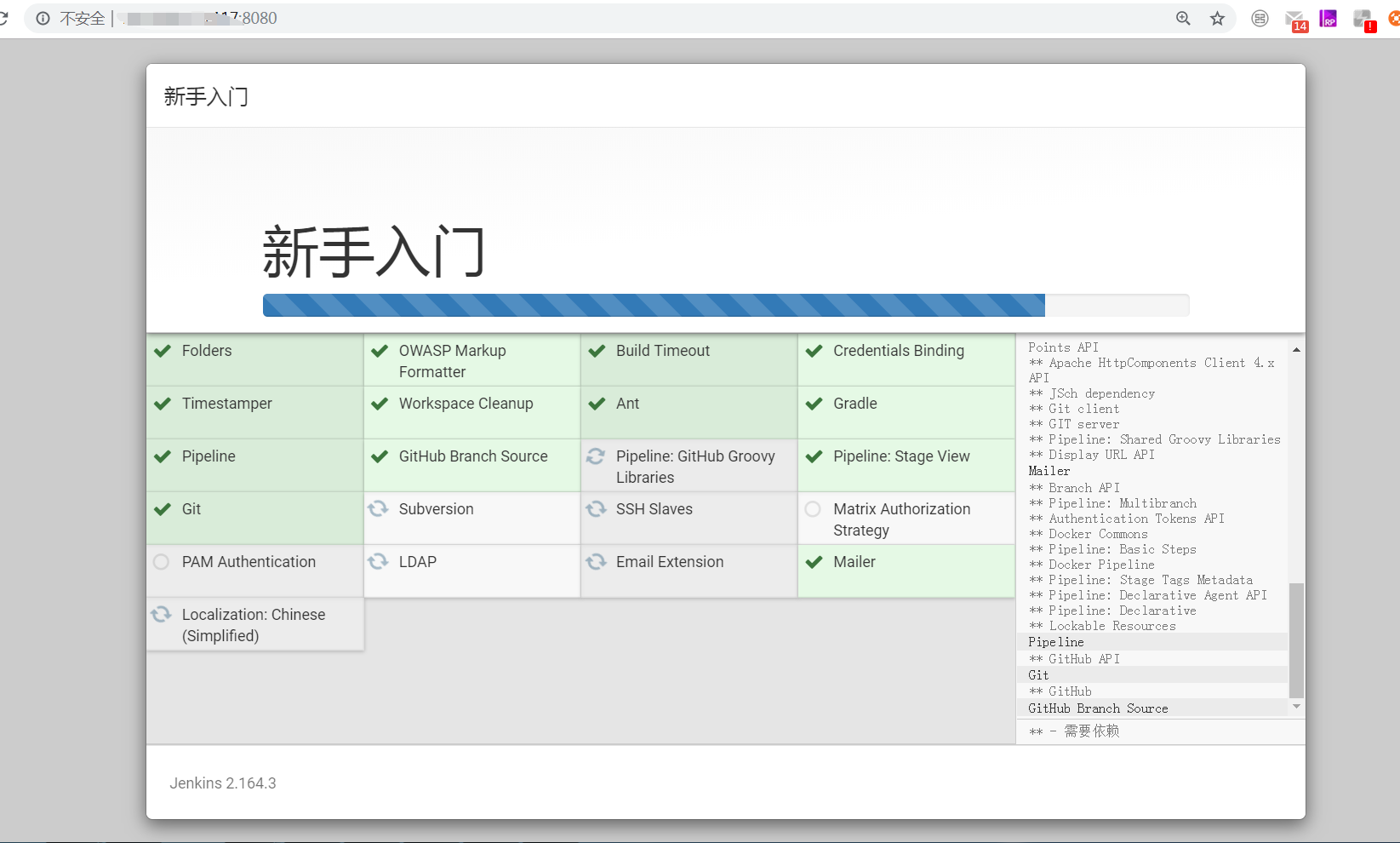
Task: Click the pending circle next to PAM Authentication
Action: tap(161, 561)
